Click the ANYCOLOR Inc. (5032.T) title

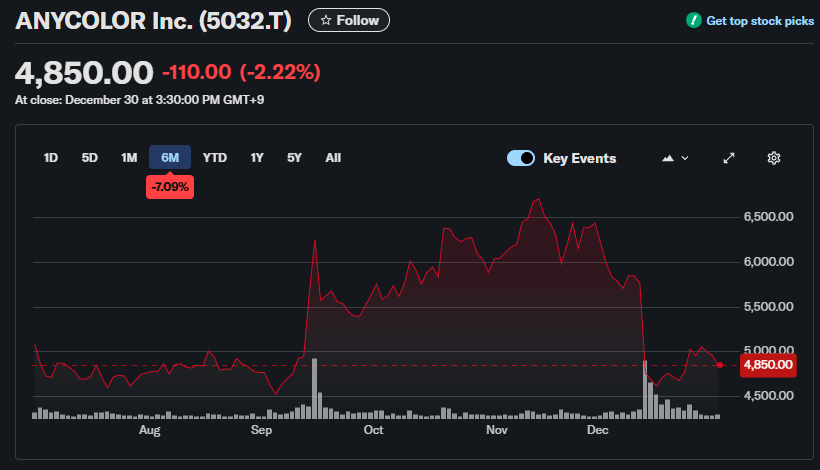pyautogui.click(x=153, y=21)
